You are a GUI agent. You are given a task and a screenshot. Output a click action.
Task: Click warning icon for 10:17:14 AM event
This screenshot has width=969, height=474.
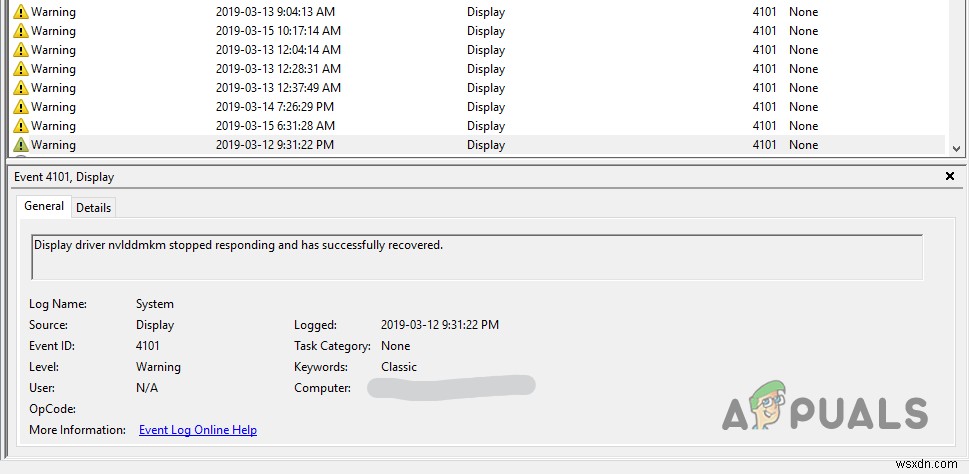(21, 31)
